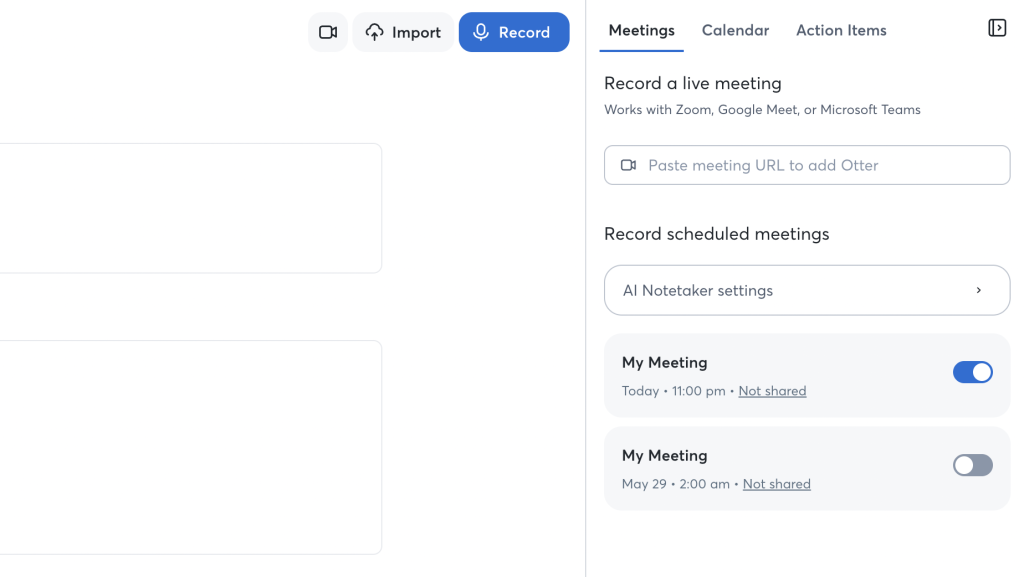Screen dimensions: 1024x577
Task: Enable recording for May 29 My Meeting
Action: (x=972, y=465)
